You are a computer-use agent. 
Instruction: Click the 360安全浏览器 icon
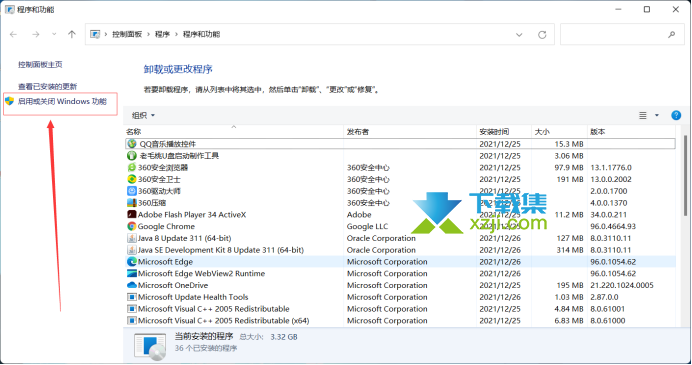click(132, 167)
